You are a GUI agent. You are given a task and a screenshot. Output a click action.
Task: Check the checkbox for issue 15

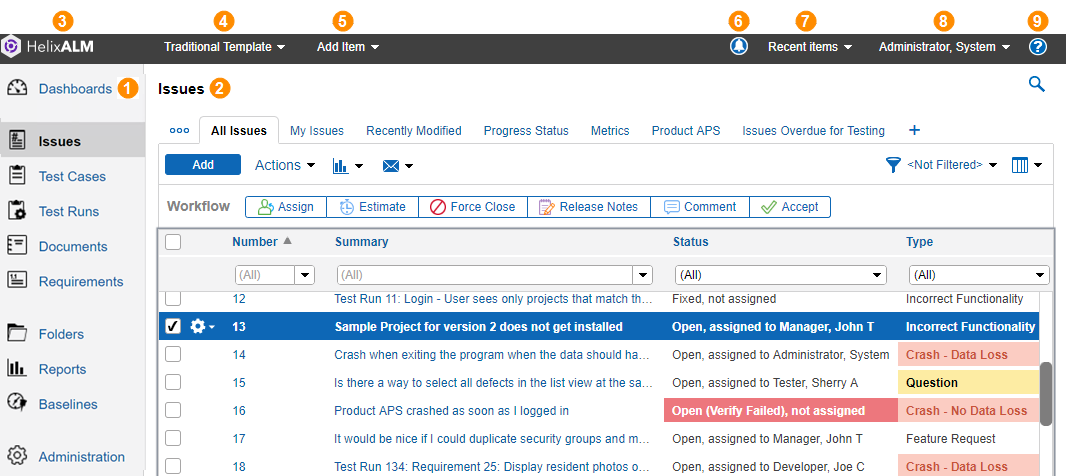click(173, 383)
